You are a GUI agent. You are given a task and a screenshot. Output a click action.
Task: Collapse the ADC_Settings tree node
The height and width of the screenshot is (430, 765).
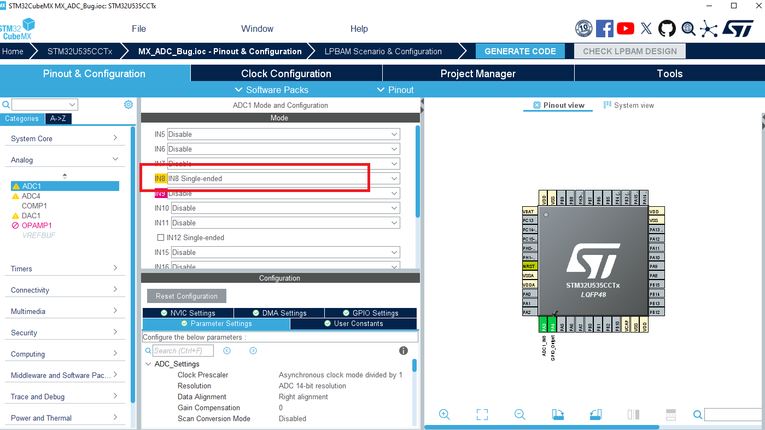(148, 364)
